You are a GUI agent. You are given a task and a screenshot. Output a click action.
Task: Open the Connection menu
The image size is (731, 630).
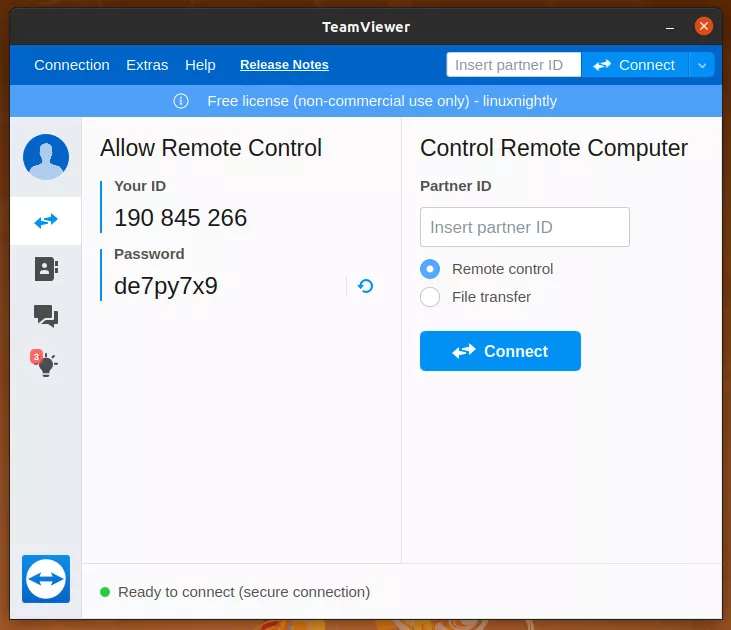72,65
